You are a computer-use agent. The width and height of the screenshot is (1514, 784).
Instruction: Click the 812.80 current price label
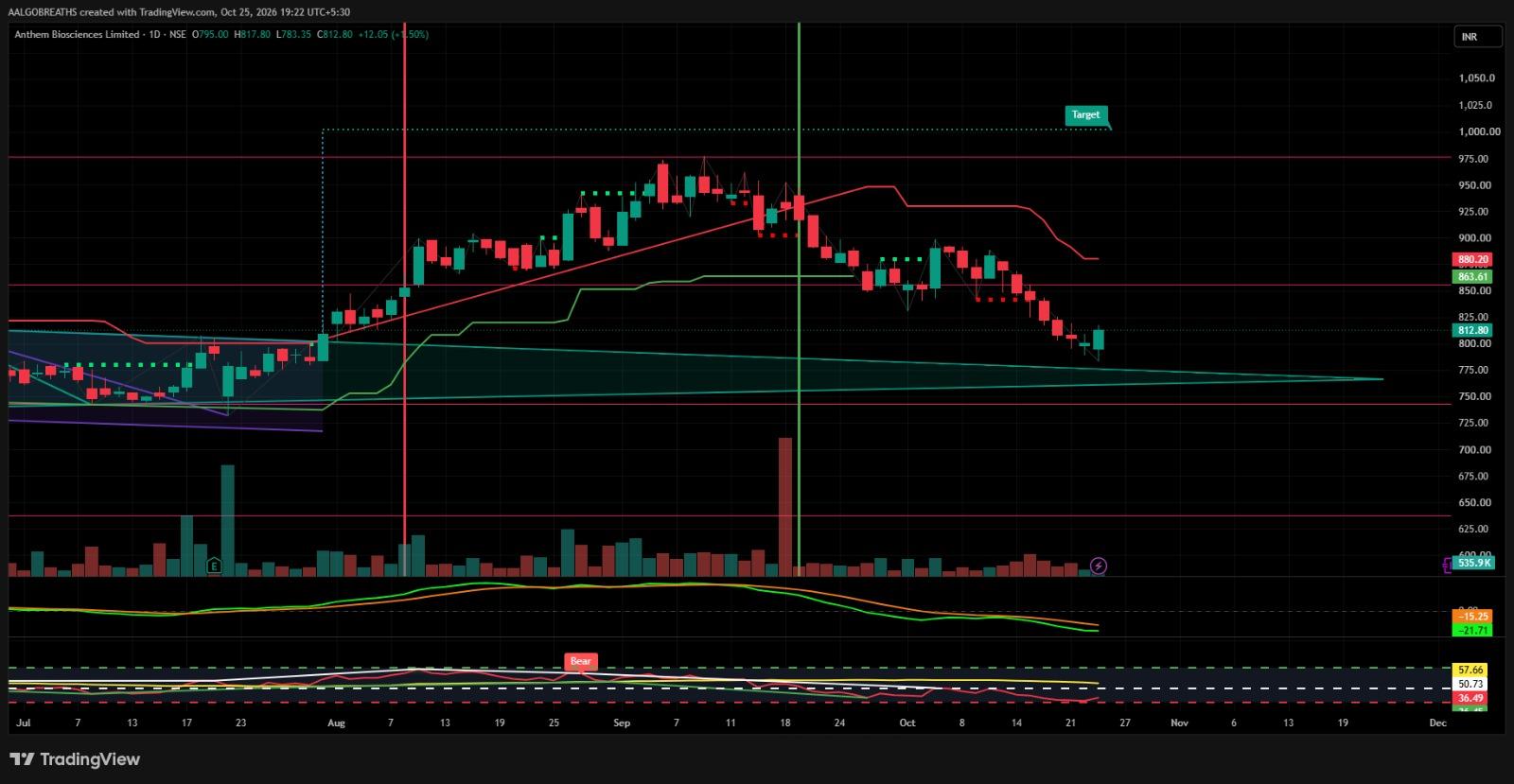1472,331
